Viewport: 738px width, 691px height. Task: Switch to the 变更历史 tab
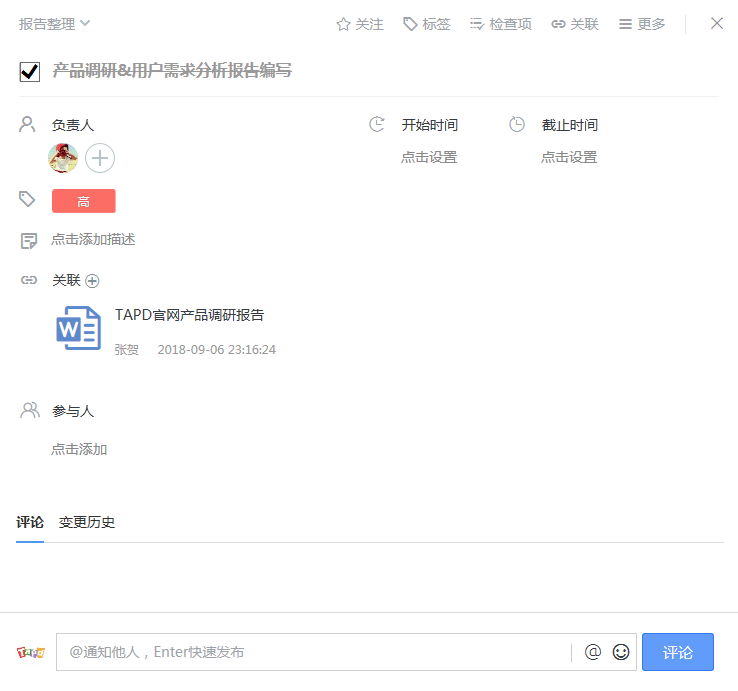click(x=87, y=522)
